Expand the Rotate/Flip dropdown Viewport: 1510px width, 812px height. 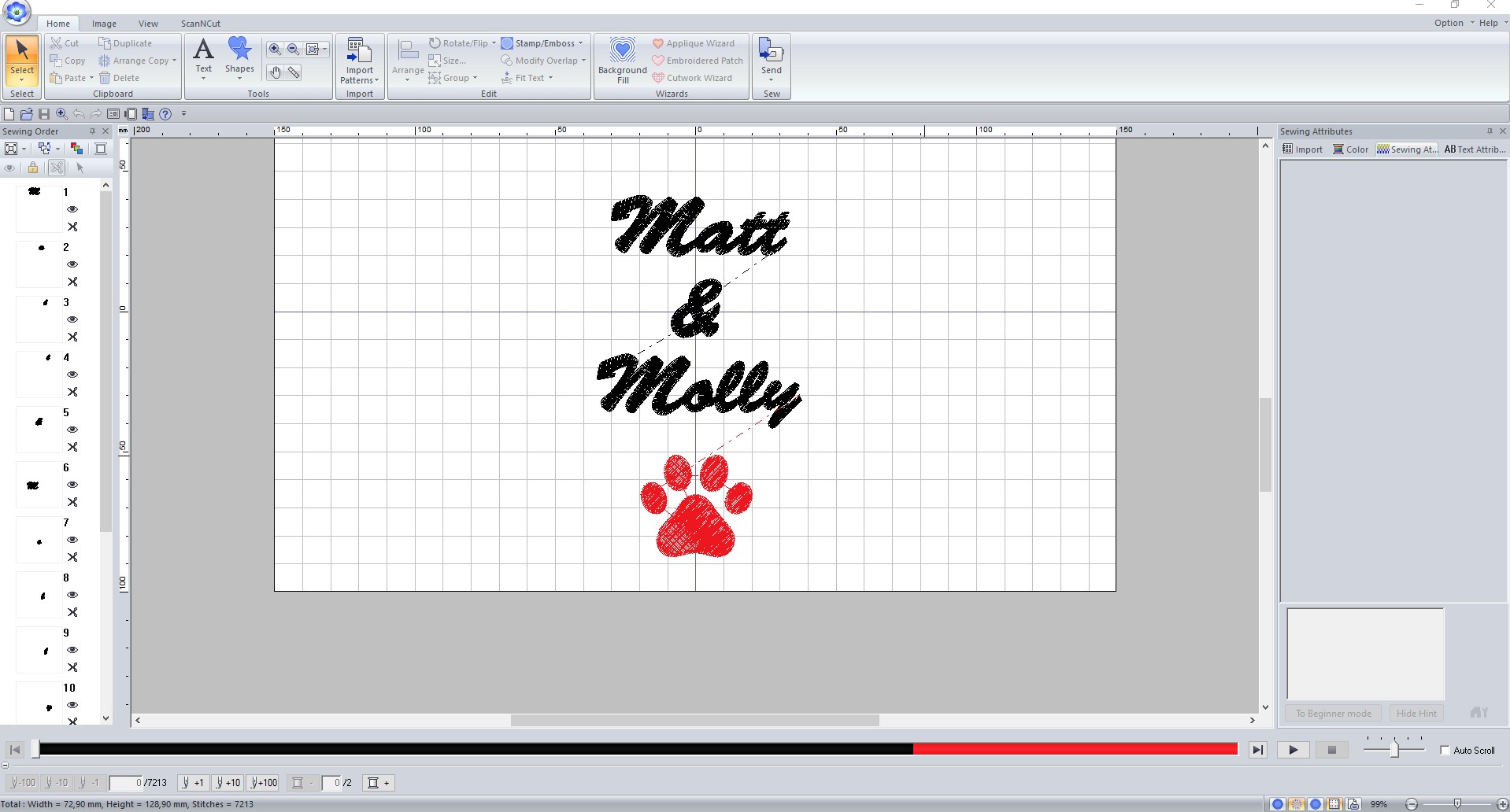494,43
